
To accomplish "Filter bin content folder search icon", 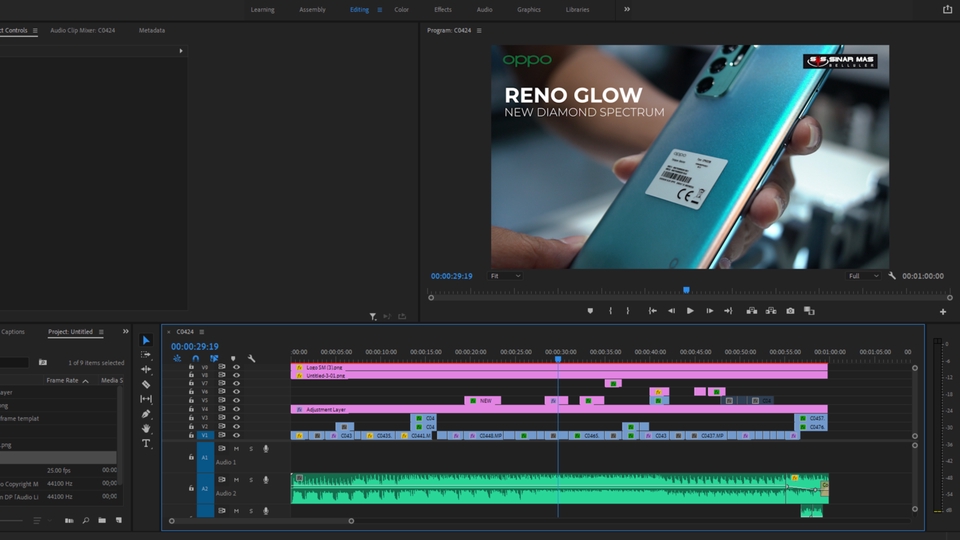I will [43, 362].
